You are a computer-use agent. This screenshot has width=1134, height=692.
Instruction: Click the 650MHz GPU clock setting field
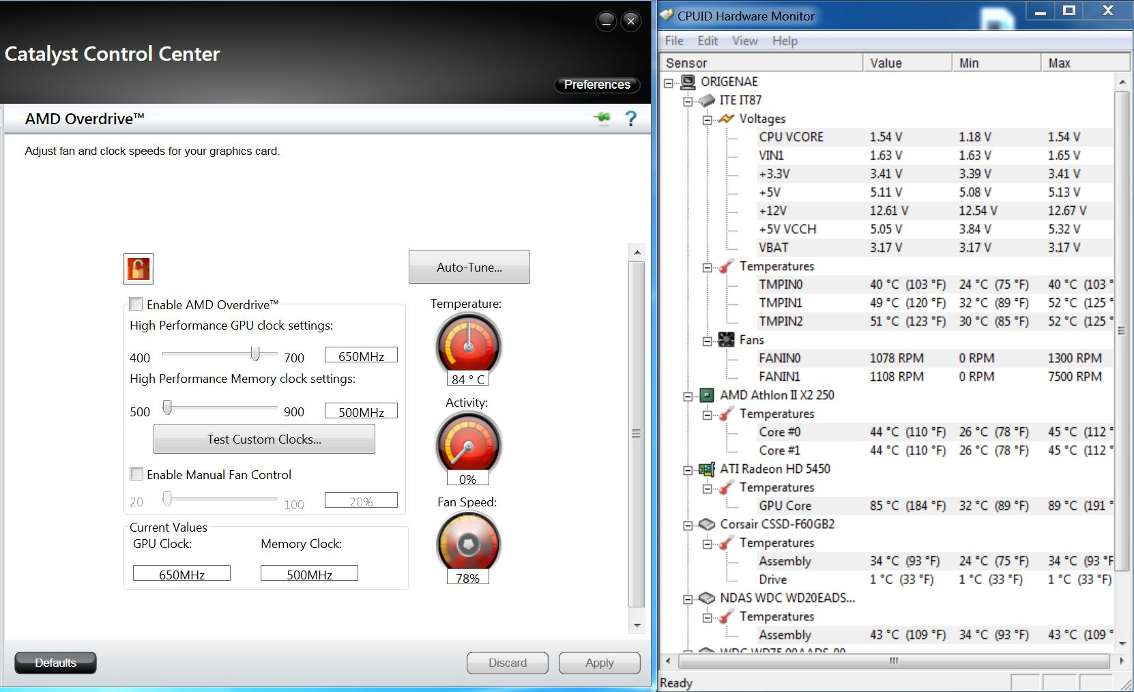[x=361, y=356]
